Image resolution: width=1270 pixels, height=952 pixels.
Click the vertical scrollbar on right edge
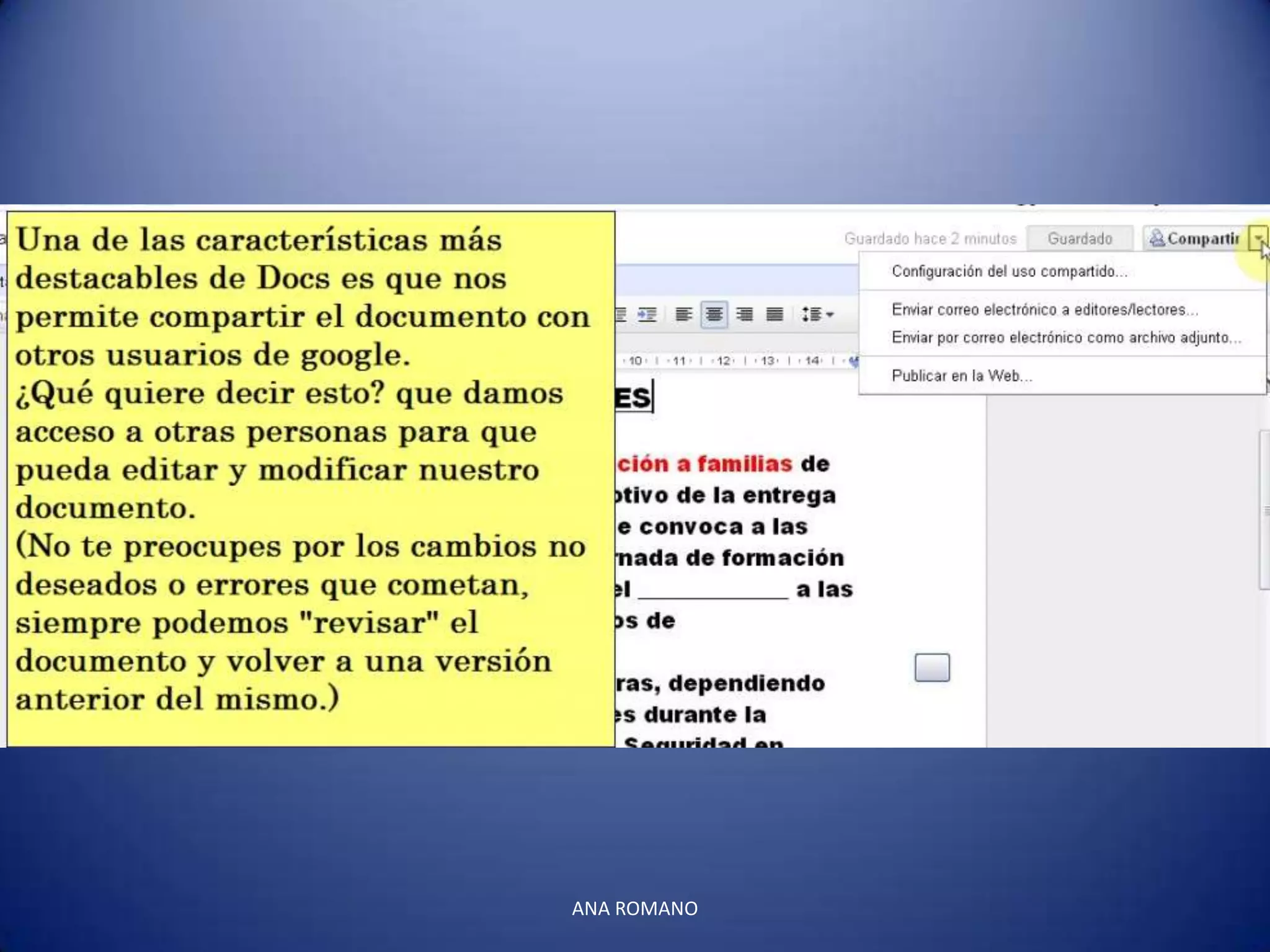[1264, 511]
